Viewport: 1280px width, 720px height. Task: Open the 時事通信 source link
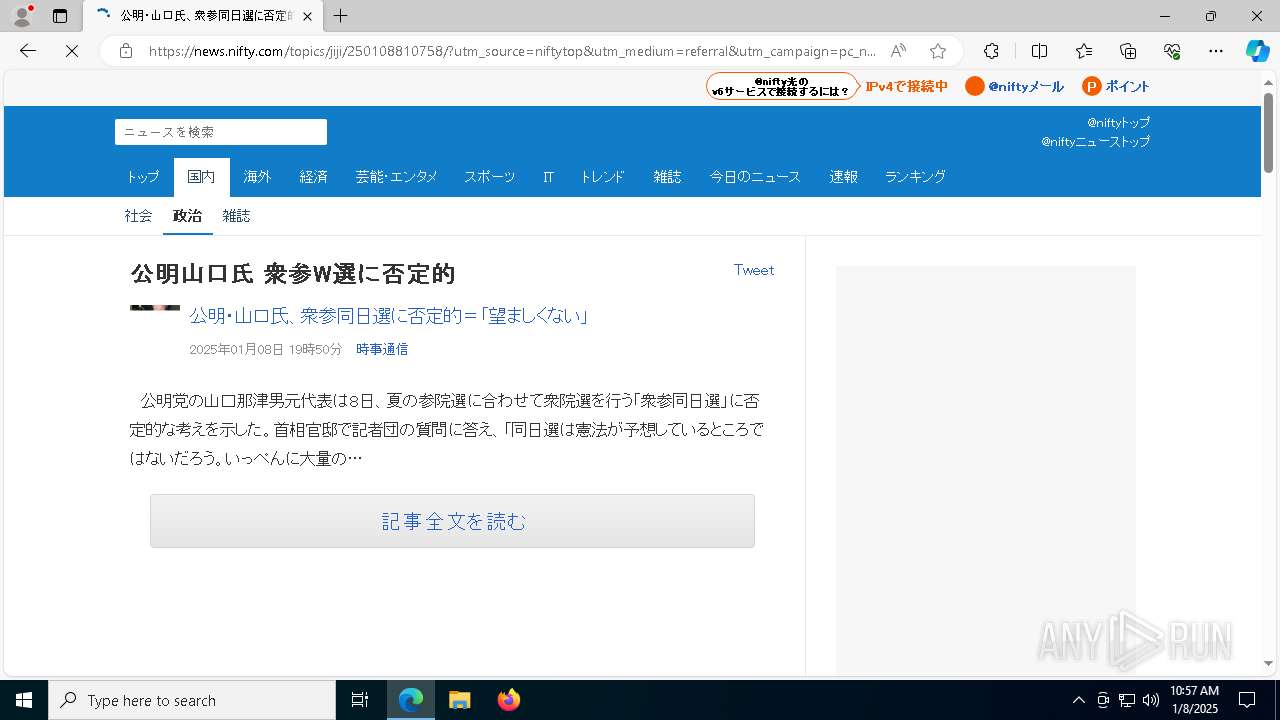[x=382, y=349]
